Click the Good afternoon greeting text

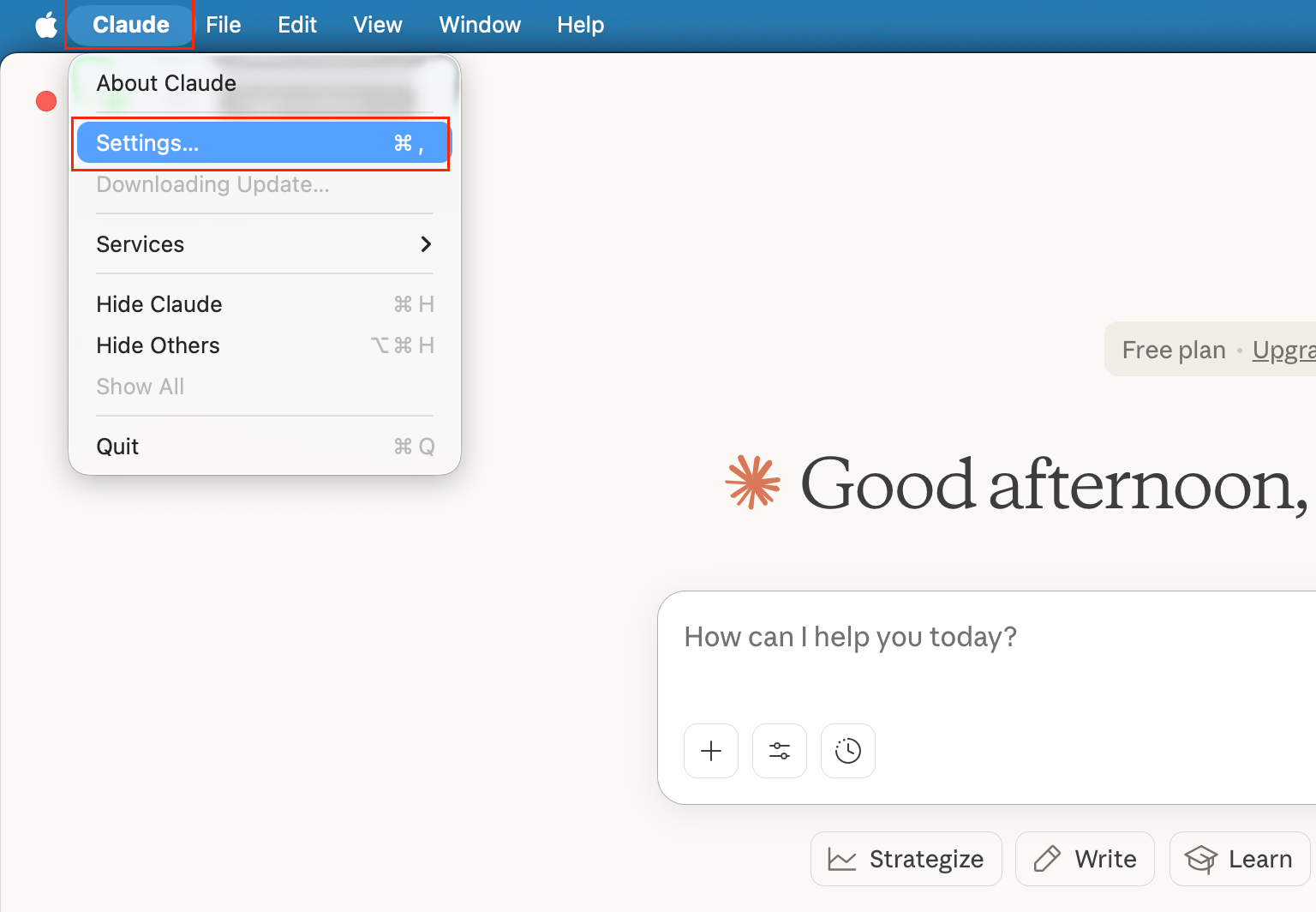(x=1054, y=485)
